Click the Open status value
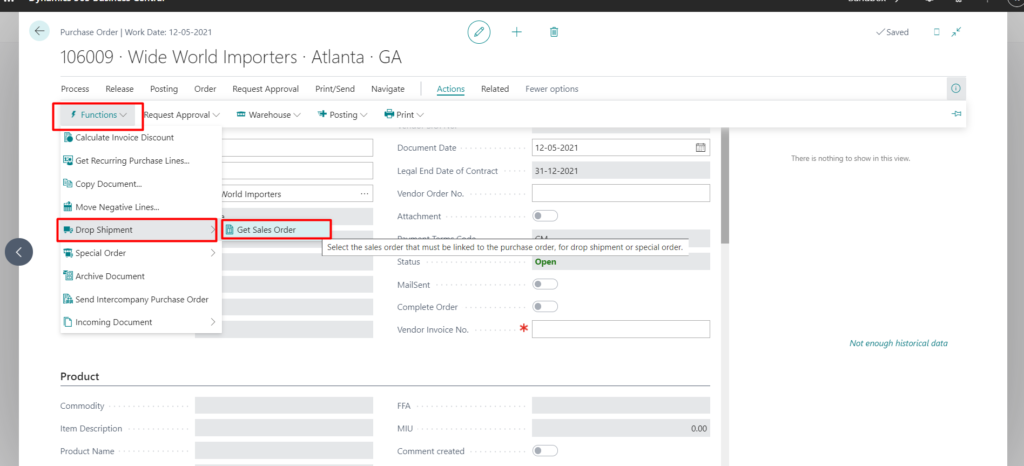Viewport: 1024px width, 466px height. 545,262
